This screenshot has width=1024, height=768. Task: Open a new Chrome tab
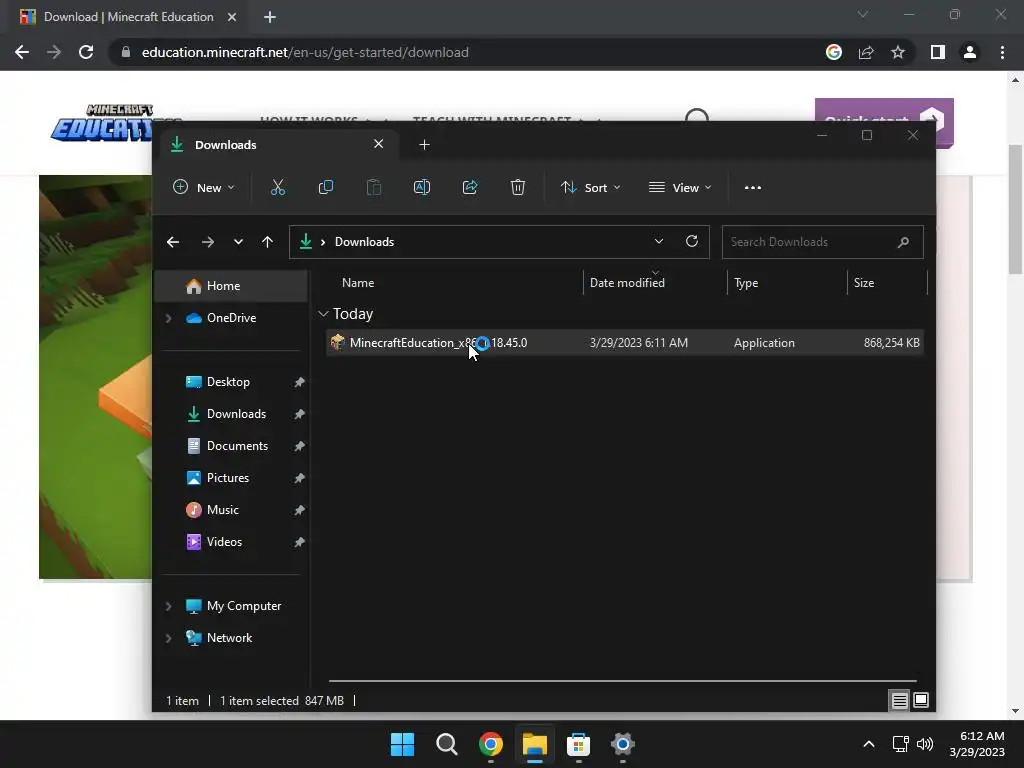pyautogui.click(x=270, y=17)
